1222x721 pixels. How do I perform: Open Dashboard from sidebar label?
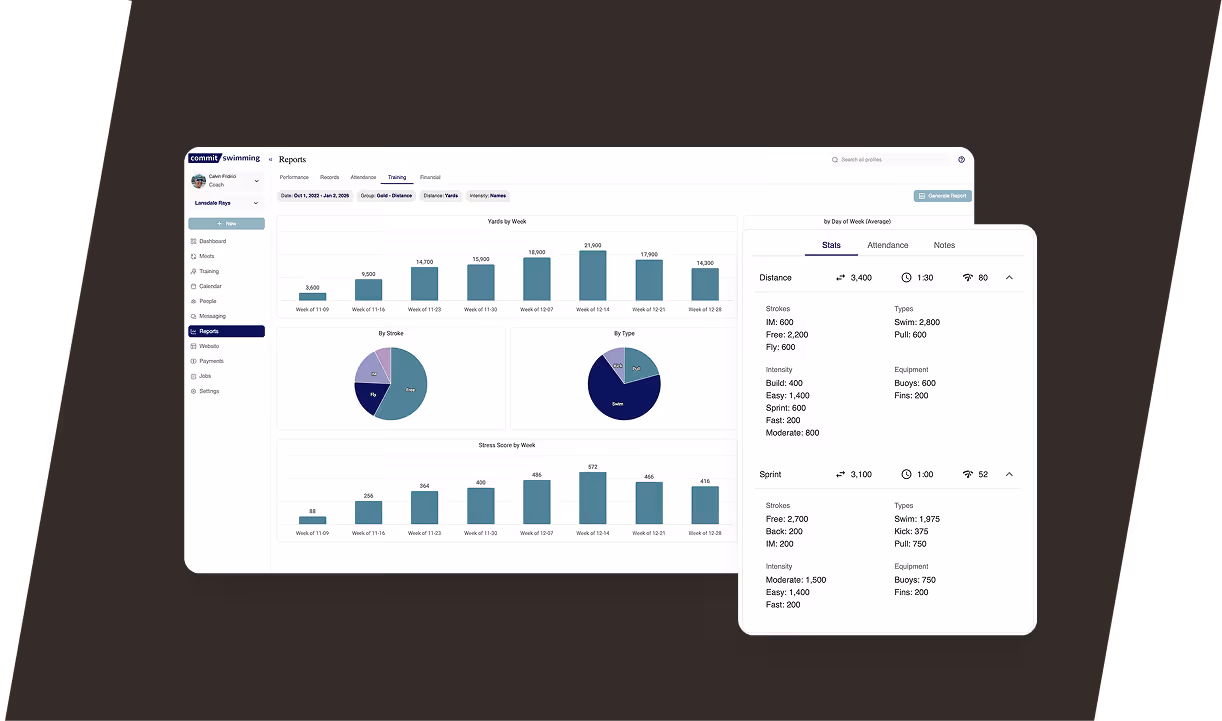click(x=213, y=241)
